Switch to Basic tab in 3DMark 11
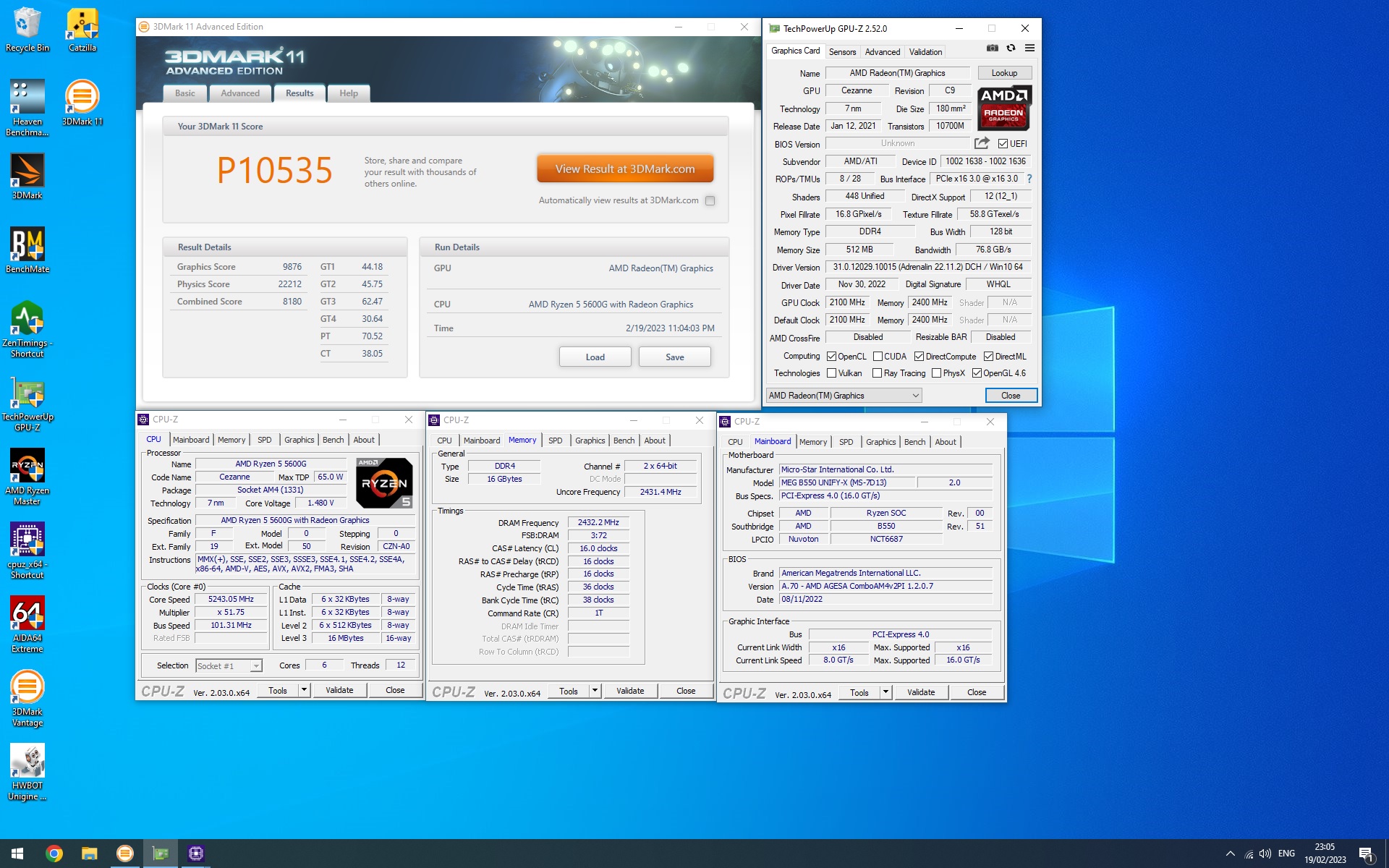This screenshot has width=1389, height=868. [x=184, y=93]
